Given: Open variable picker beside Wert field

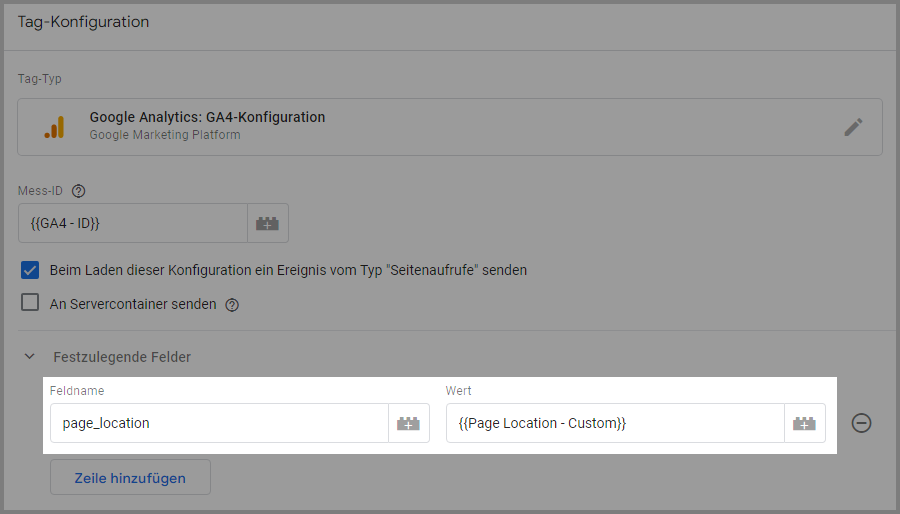Looking at the screenshot, I should (805, 423).
